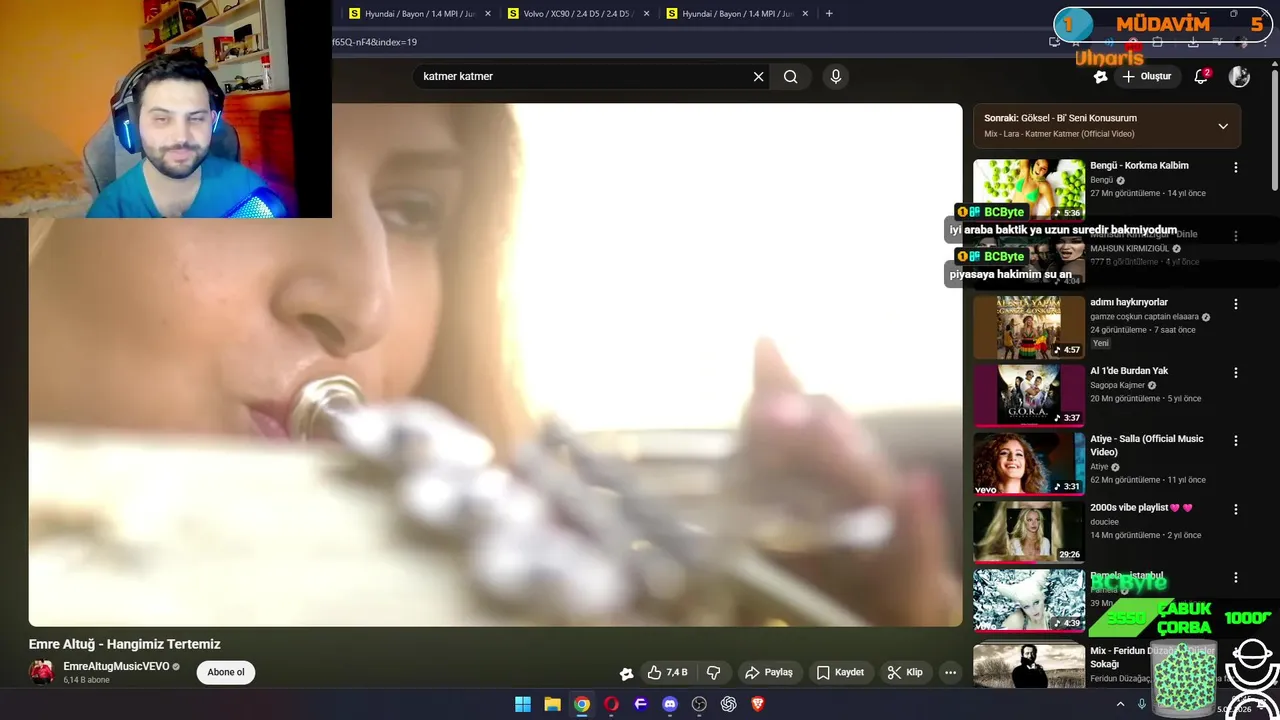
Task: Open more actions three-dot menu under video
Action: [x=950, y=672]
